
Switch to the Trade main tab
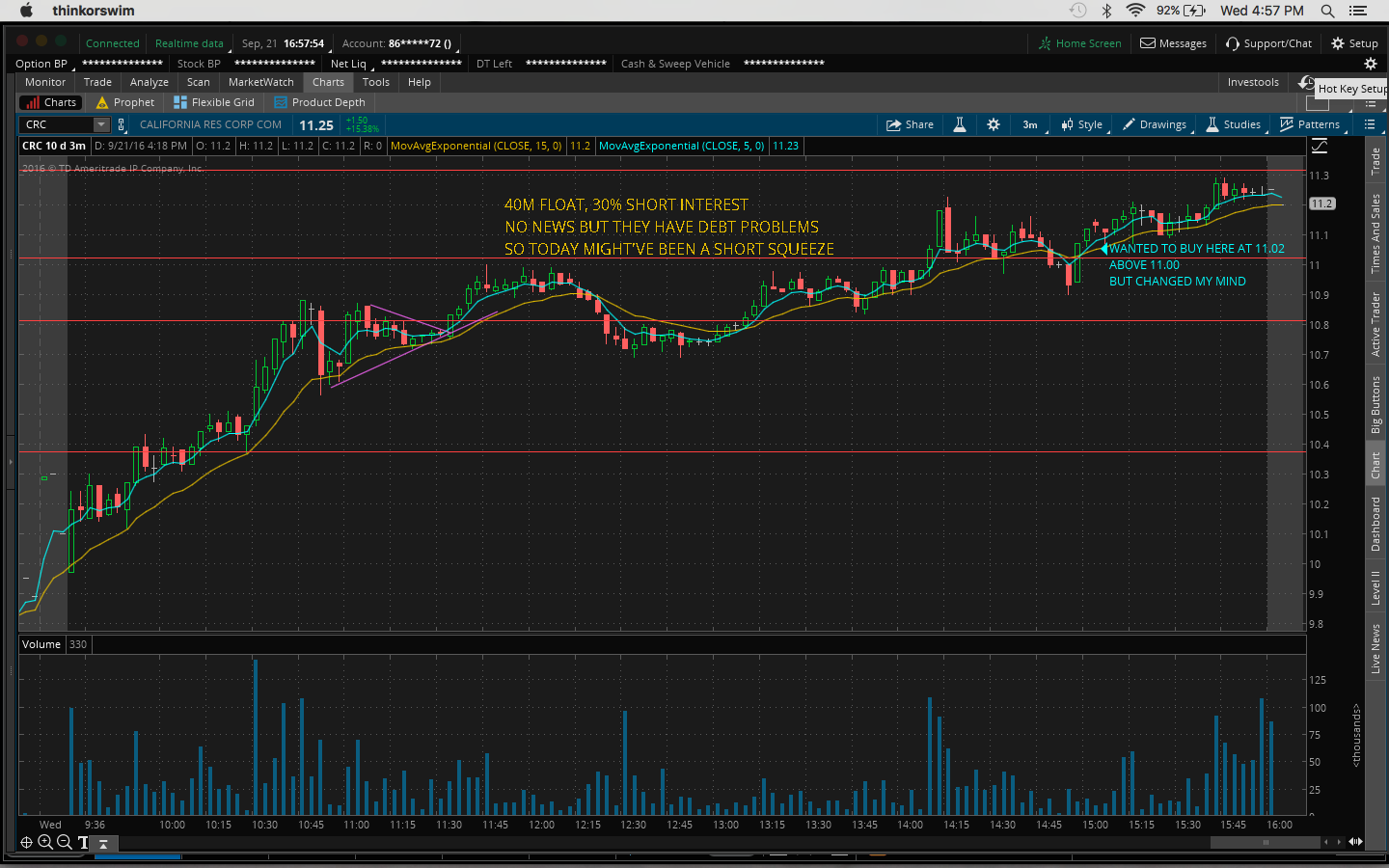click(97, 82)
